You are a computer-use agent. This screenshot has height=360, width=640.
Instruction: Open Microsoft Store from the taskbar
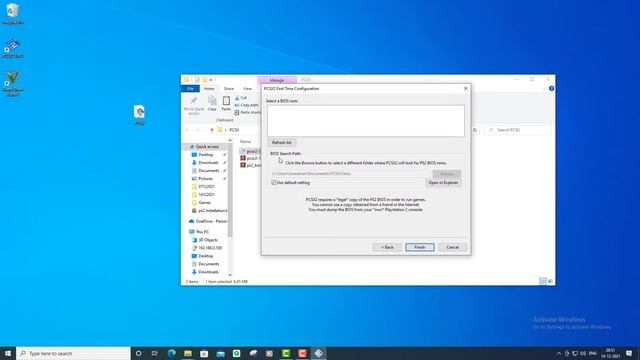coord(204,353)
